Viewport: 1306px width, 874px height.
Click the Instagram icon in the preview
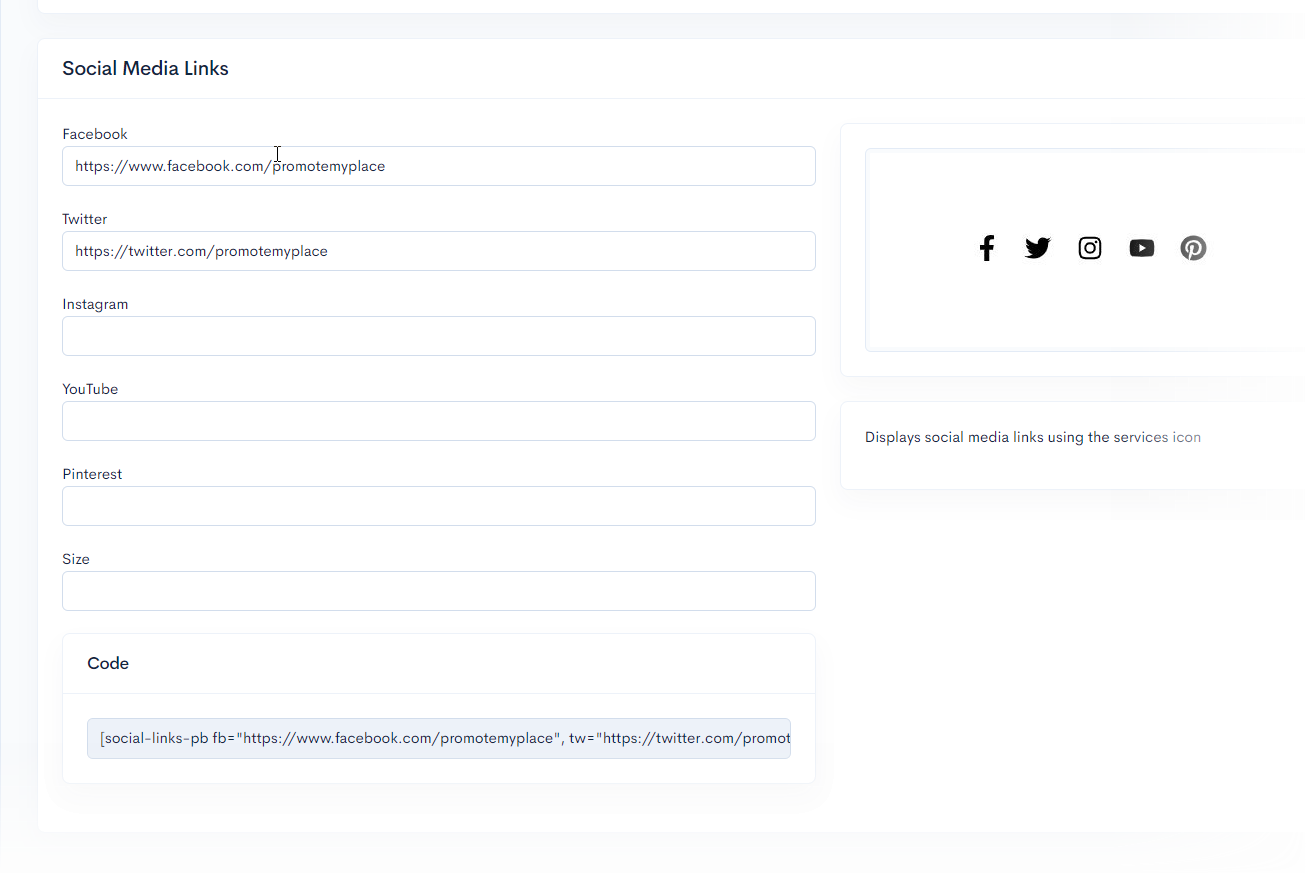[x=1090, y=248]
